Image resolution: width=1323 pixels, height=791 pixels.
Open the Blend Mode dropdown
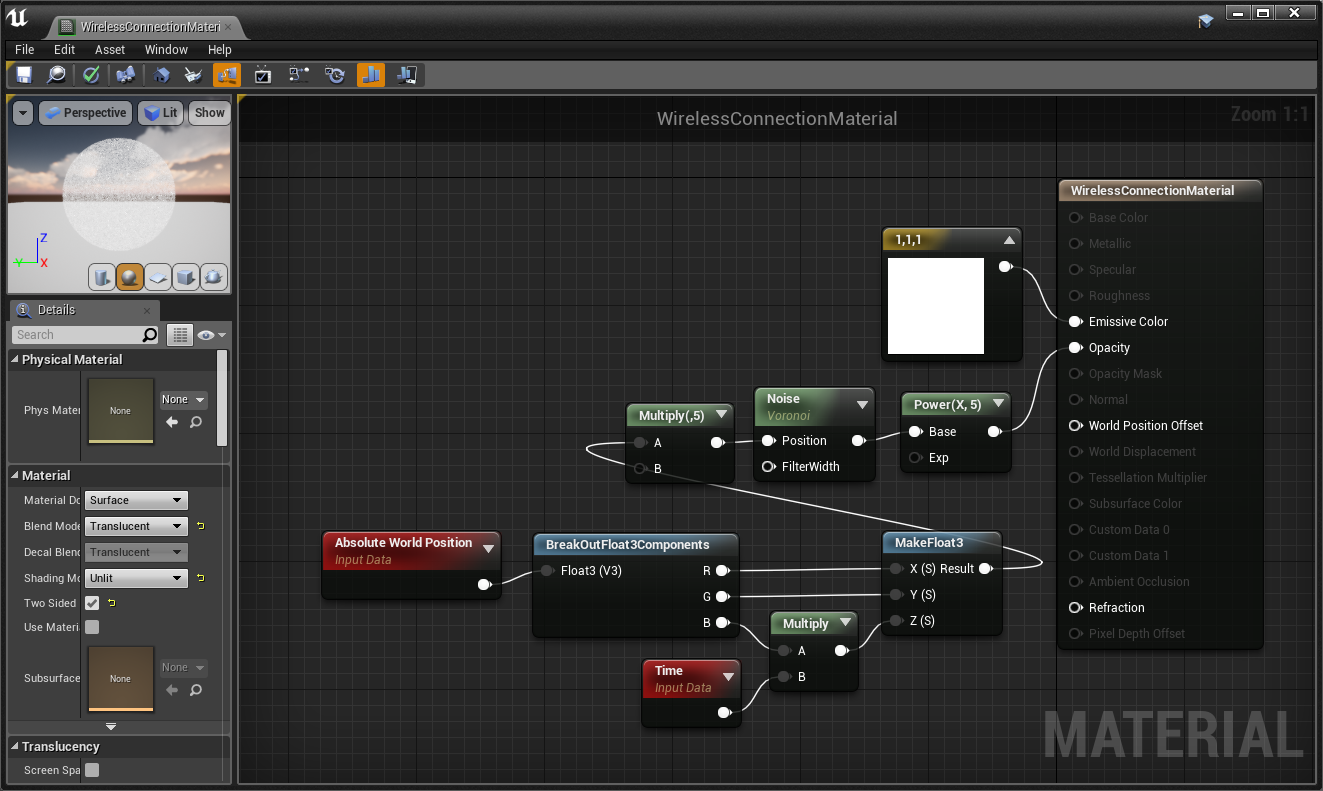(x=135, y=526)
